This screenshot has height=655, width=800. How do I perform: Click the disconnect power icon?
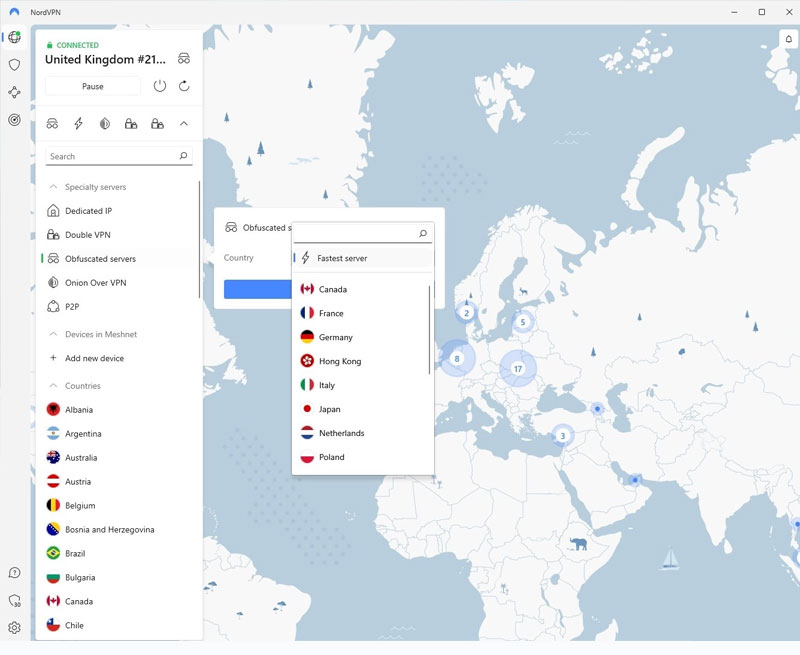160,86
